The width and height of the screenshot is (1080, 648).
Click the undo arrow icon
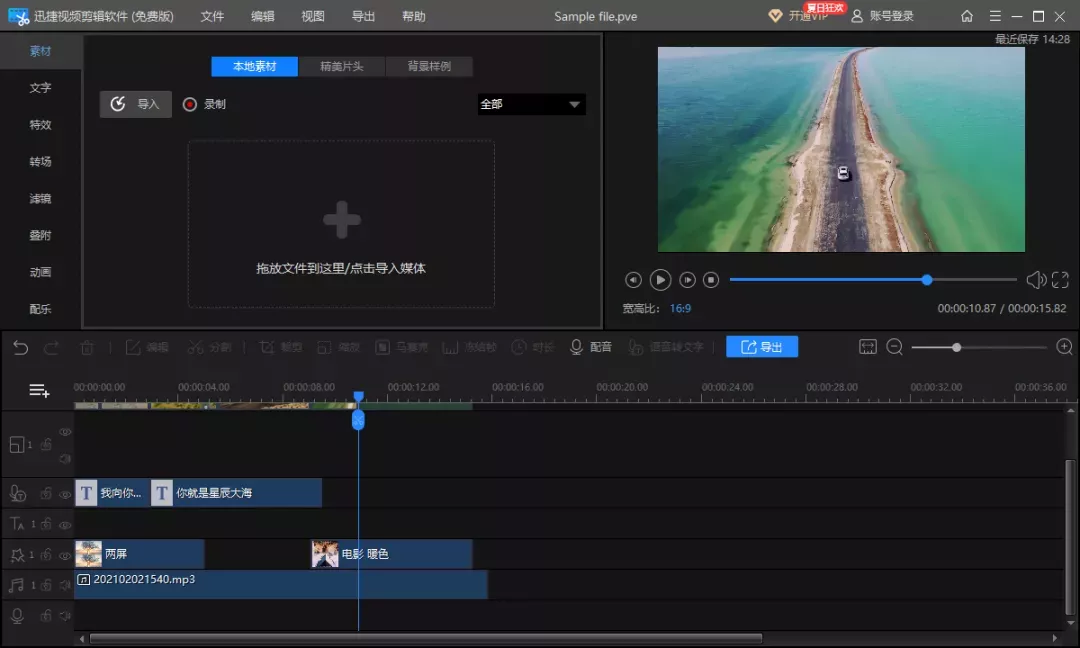[21, 348]
